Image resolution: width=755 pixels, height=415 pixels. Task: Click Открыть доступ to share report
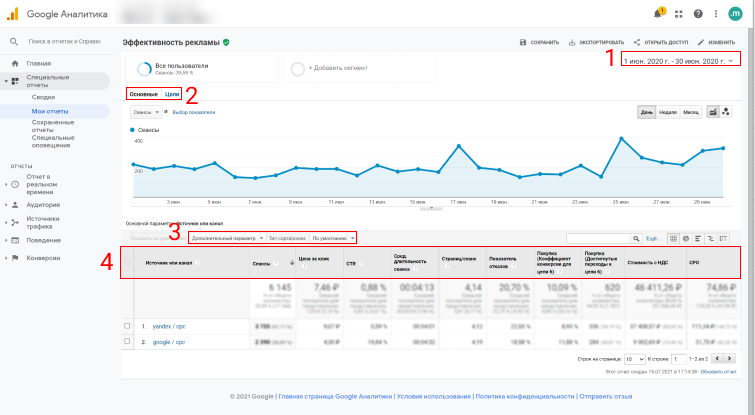[x=660, y=43]
